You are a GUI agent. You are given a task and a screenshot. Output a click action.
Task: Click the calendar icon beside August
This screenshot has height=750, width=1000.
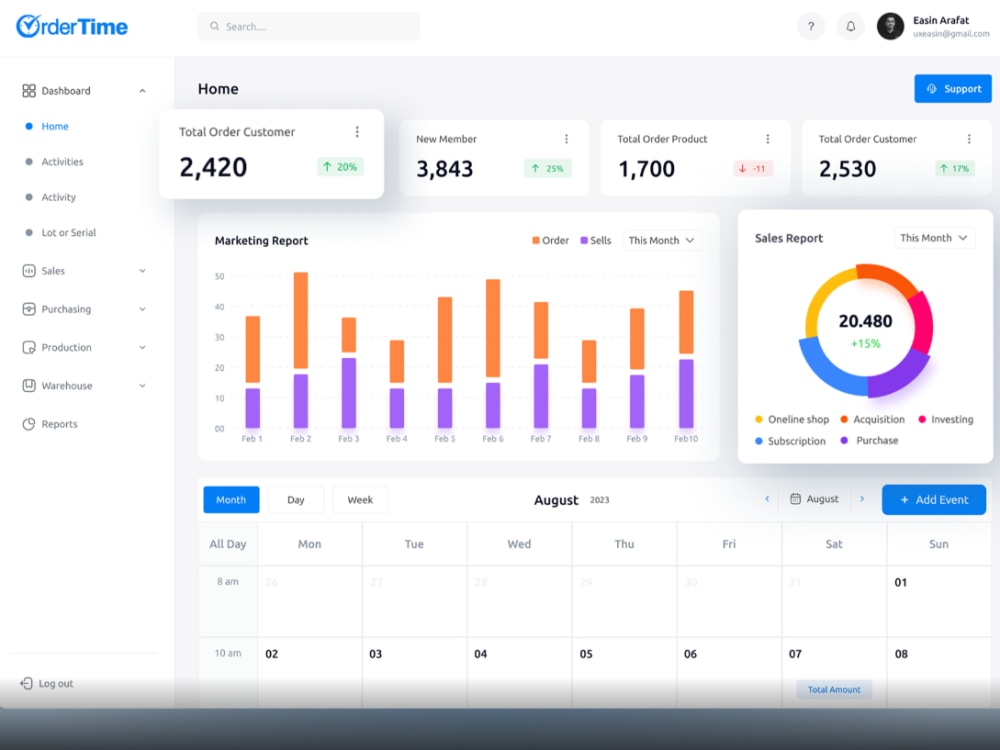coord(795,499)
